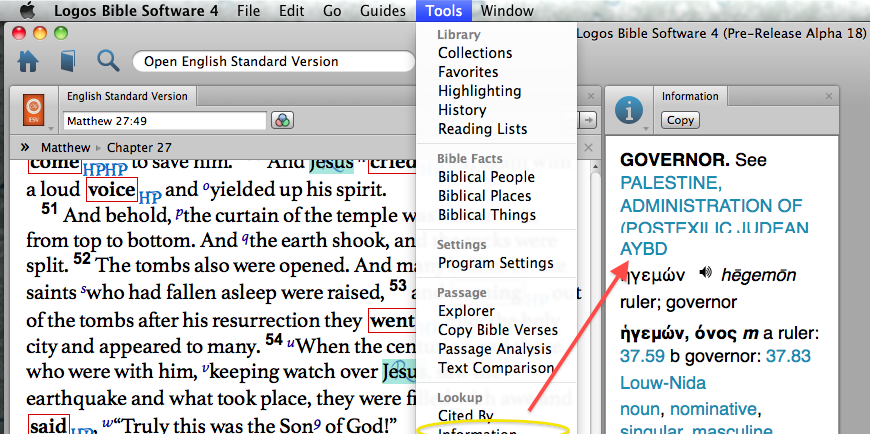
Task: Open the Go menu
Action: [x=332, y=10]
